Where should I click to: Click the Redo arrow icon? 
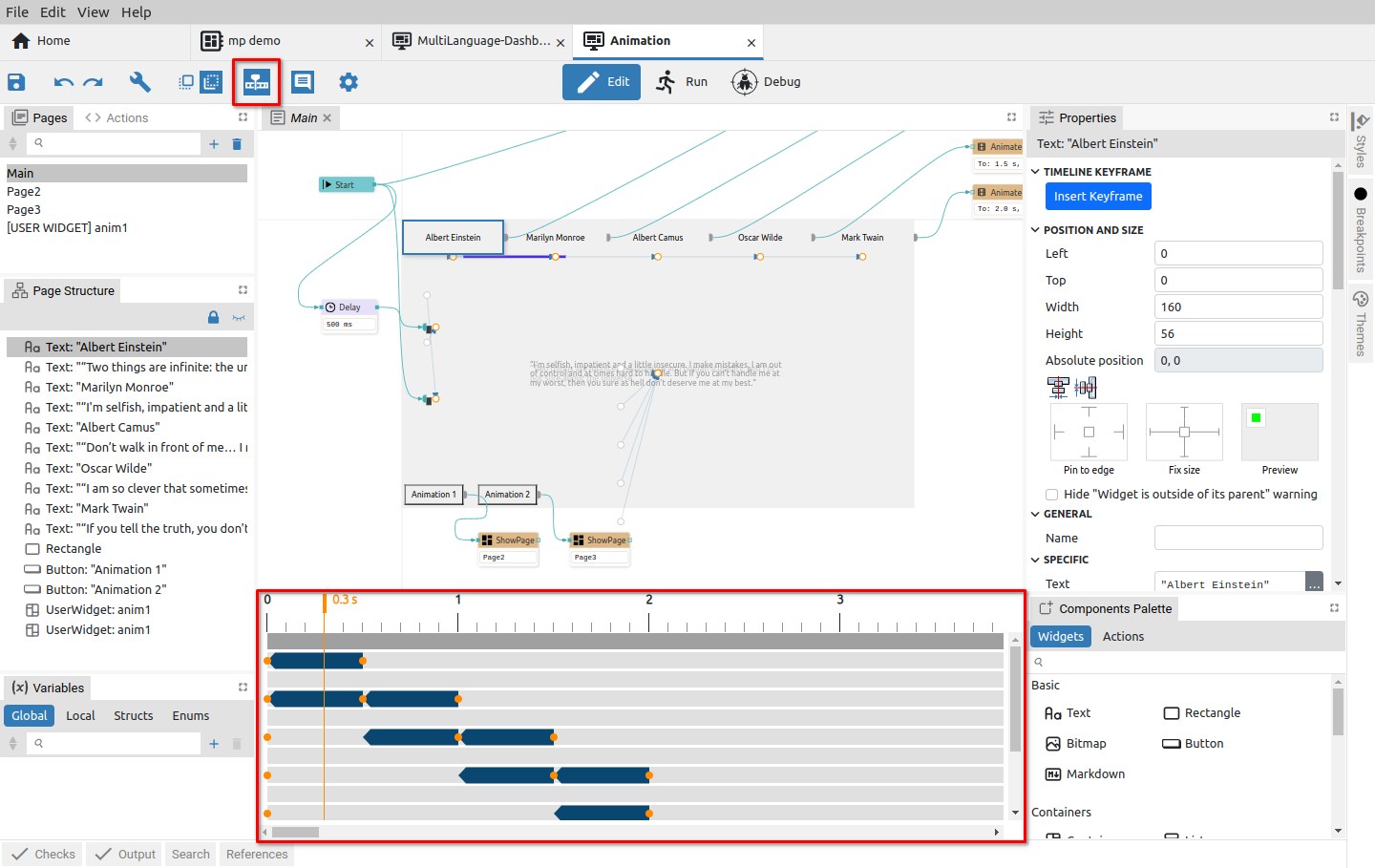93,82
